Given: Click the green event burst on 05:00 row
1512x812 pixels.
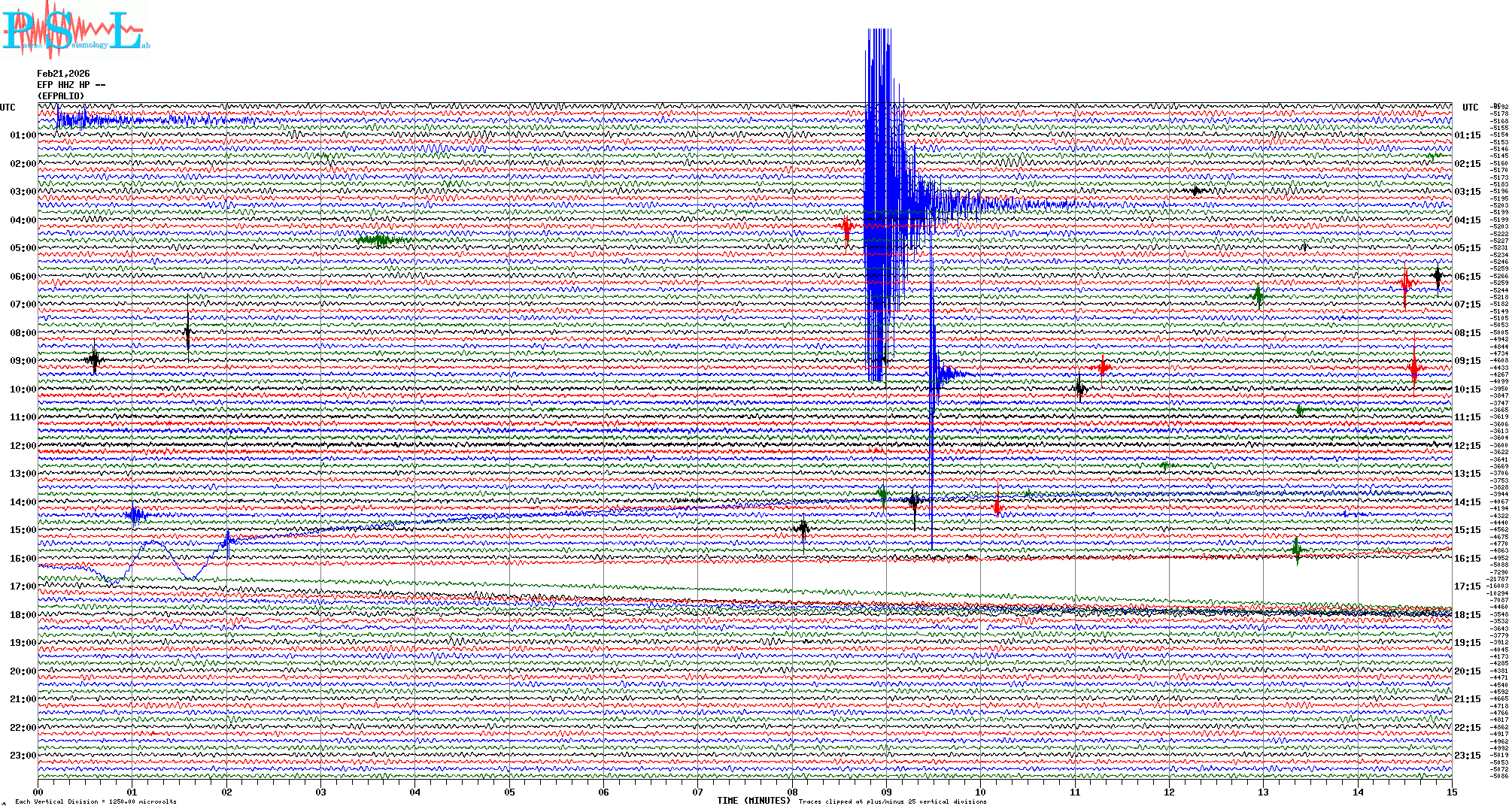Looking at the screenshot, I should tap(381, 241).
